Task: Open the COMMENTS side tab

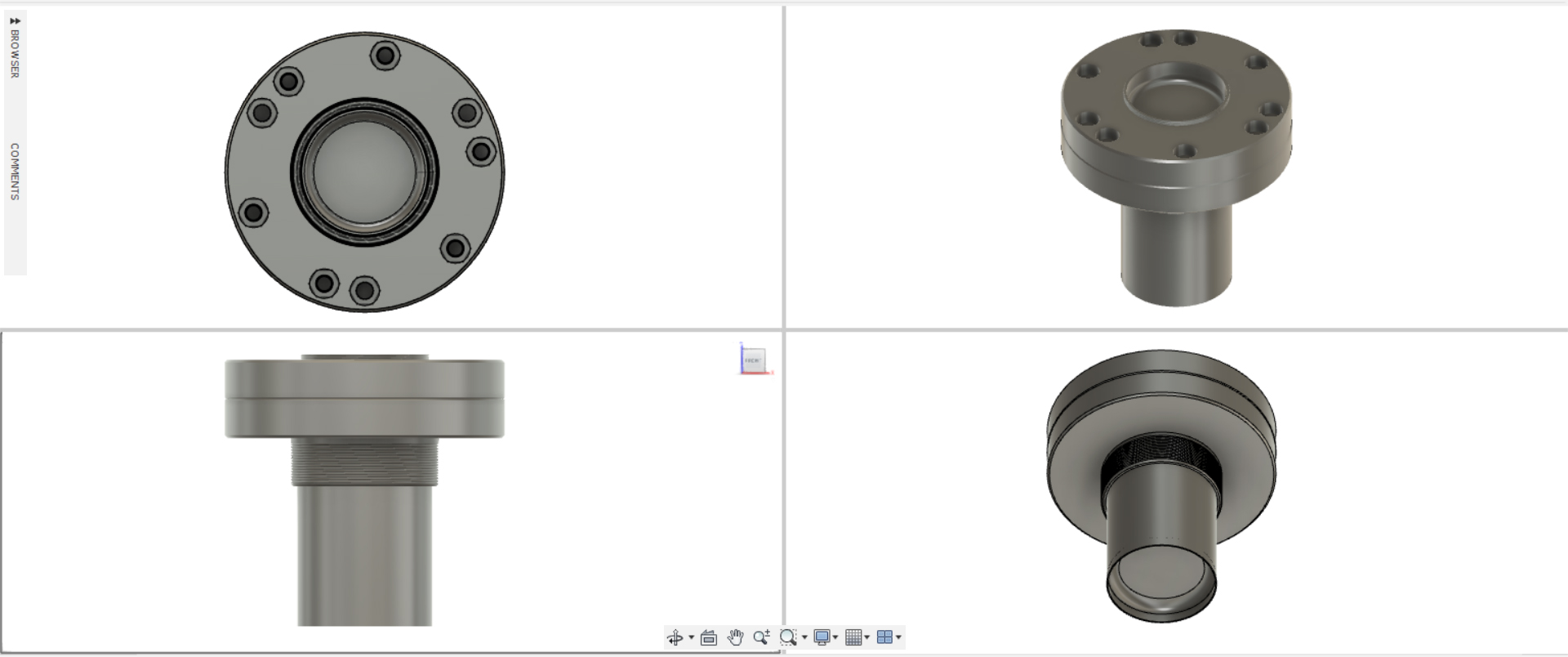Action: [x=15, y=172]
